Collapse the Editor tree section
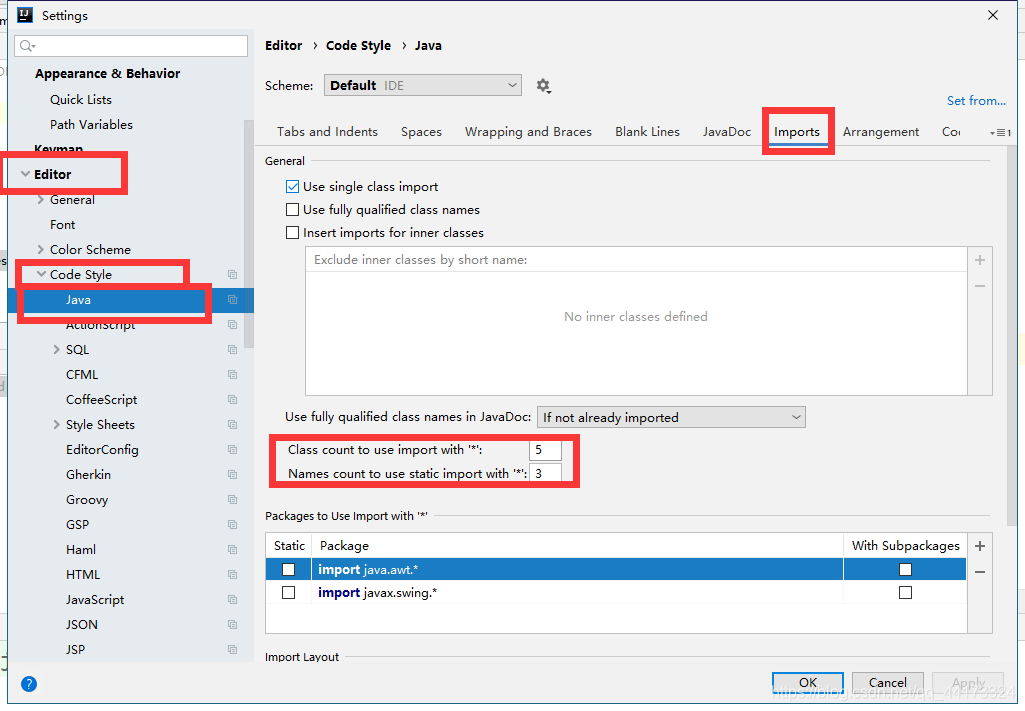The height and width of the screenshot is (711, 1025). pos(25,174)
